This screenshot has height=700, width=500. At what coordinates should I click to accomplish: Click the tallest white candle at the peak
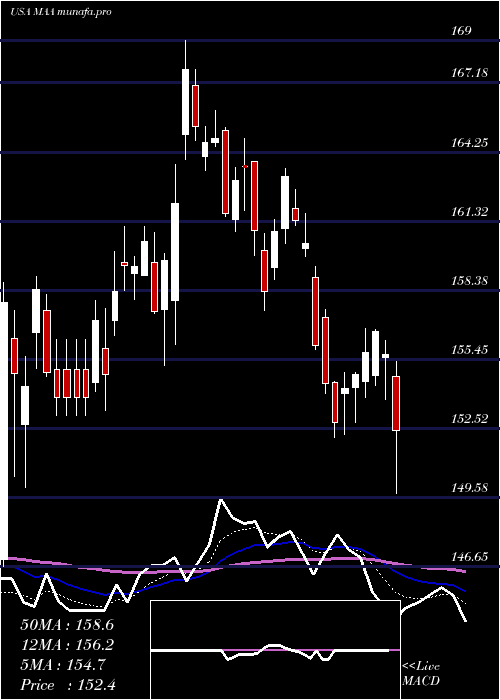pyautogui.click(x=185, y=100)
